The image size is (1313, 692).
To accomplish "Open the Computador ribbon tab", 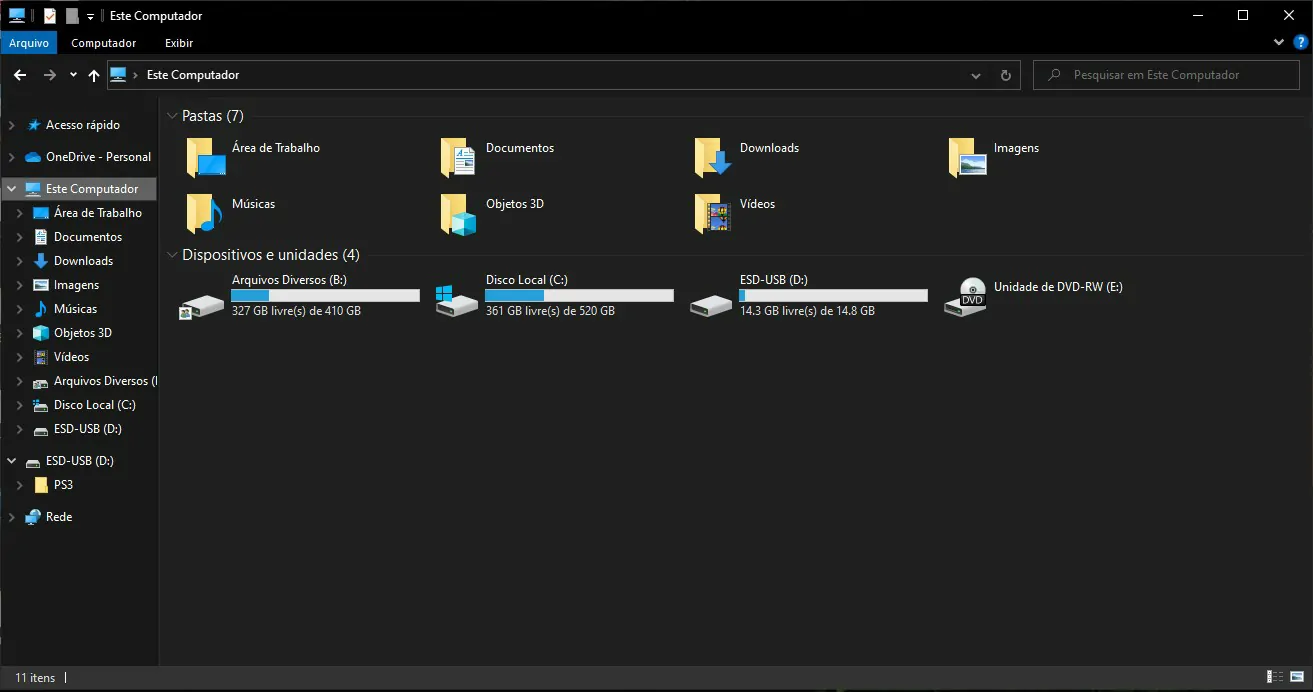I will (x=104, y=43).
